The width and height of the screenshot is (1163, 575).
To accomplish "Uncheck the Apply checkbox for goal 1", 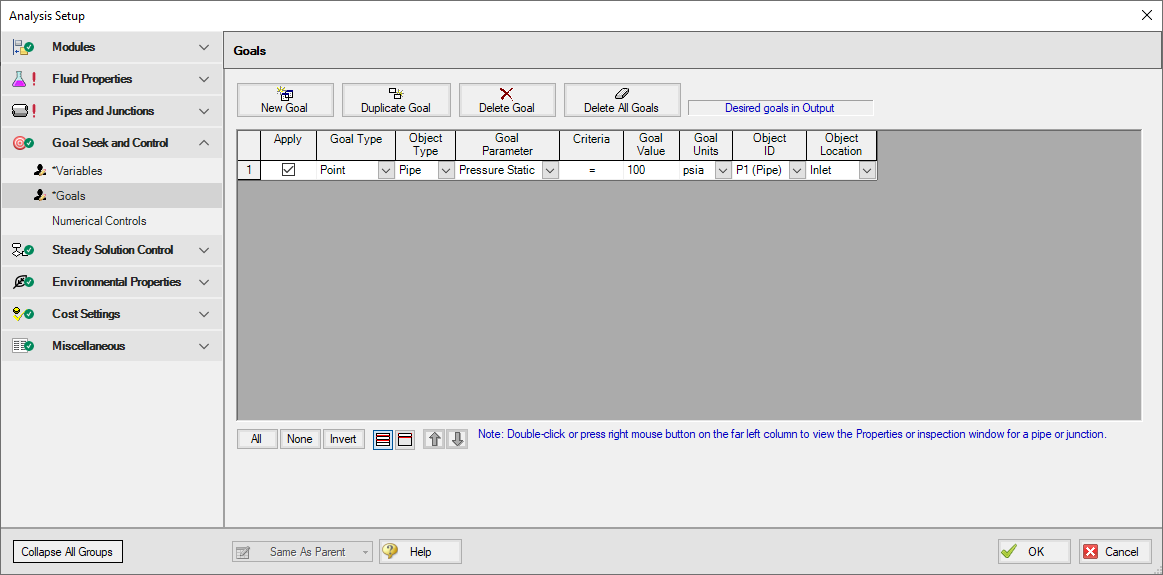I will [x=288, y=170].
